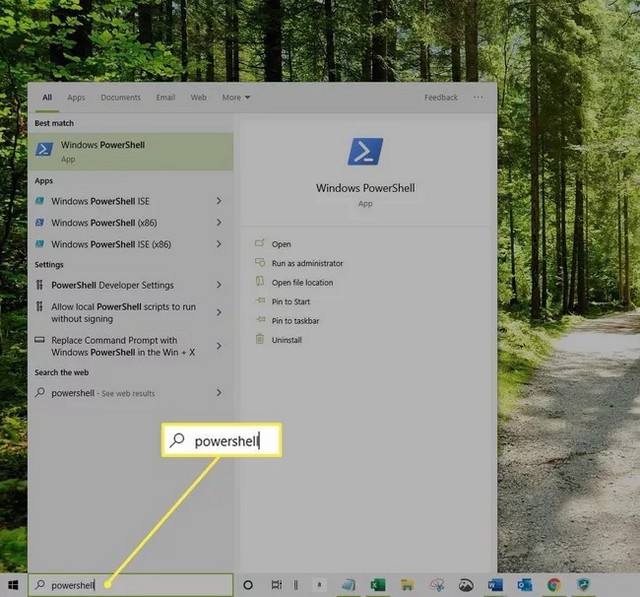Expand Windows PowerShell ISE options arrow
This screenshot has width=640, height=597.
click(x=219, y=201)
